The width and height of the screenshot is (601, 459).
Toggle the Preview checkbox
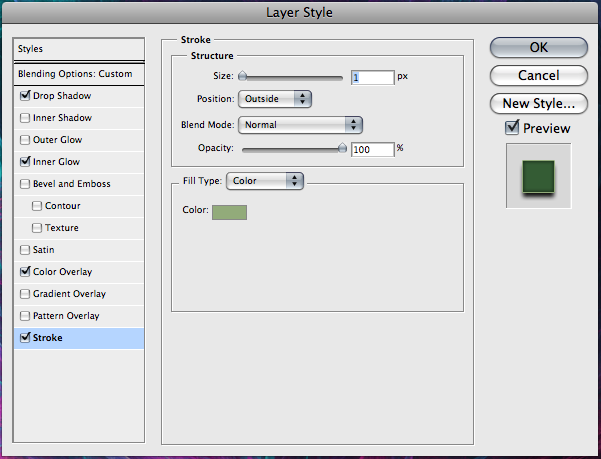pos(512,128)
